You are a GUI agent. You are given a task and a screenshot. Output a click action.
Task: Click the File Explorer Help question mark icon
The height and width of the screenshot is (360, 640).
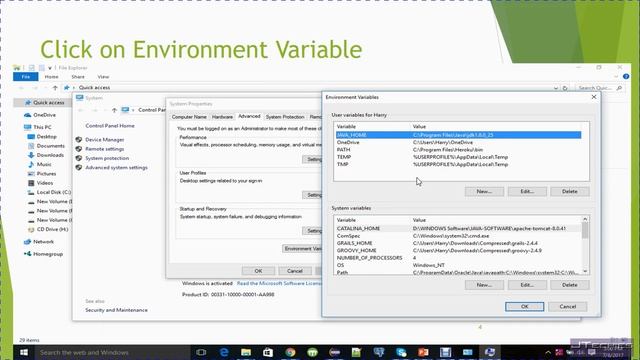click(x=626, y=76)
